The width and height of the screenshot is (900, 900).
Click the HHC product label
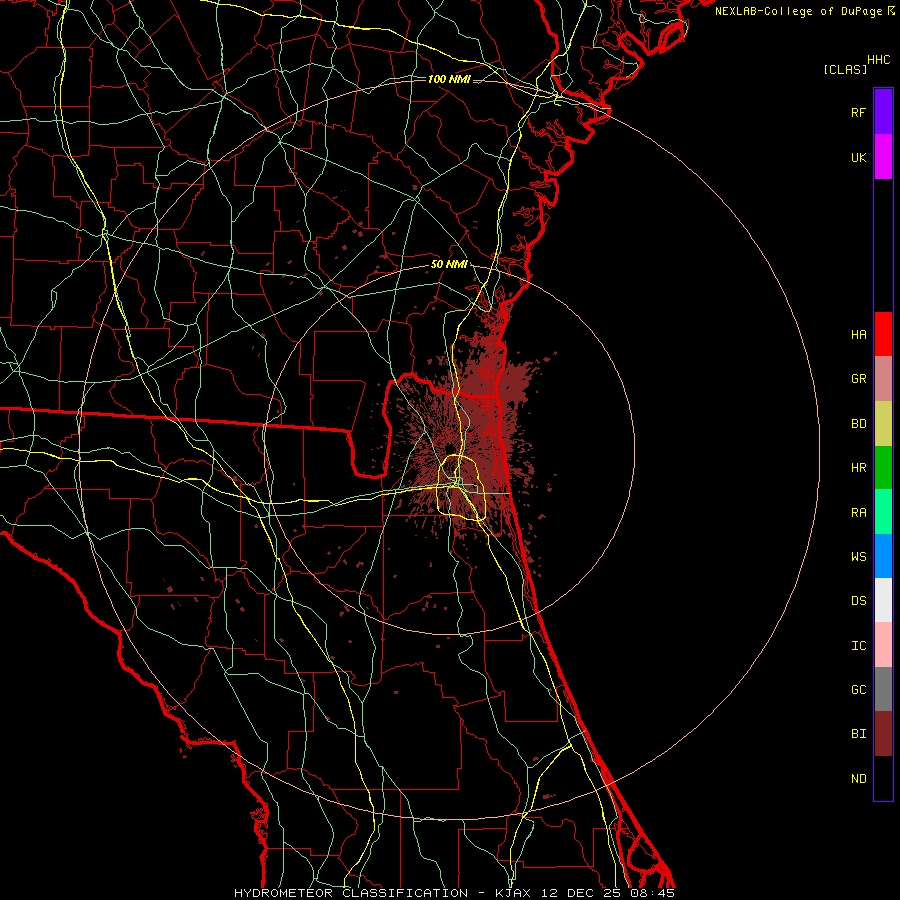[x=879, y=60]
